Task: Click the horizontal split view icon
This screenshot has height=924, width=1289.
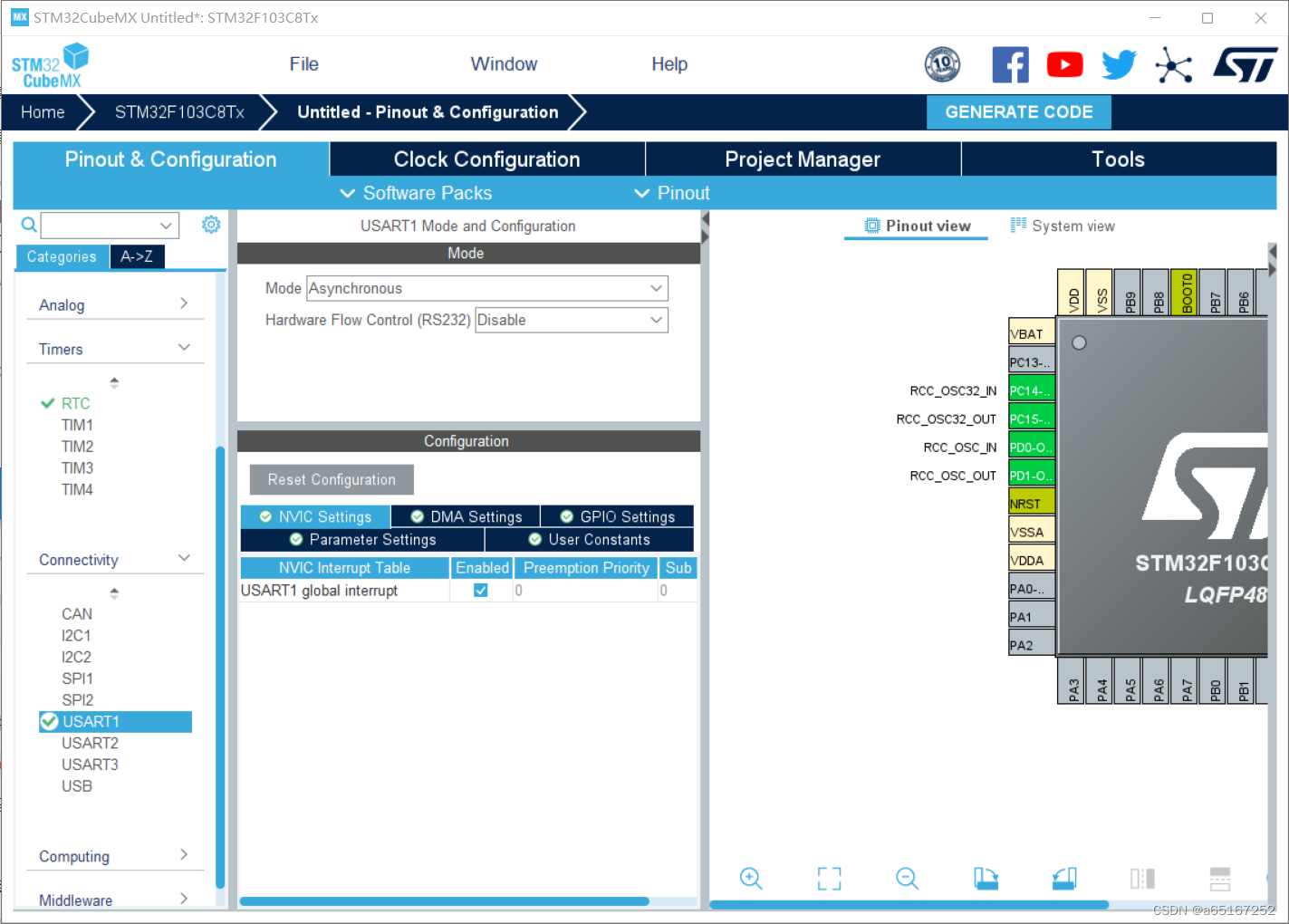Action: (x=1220, y=878)
